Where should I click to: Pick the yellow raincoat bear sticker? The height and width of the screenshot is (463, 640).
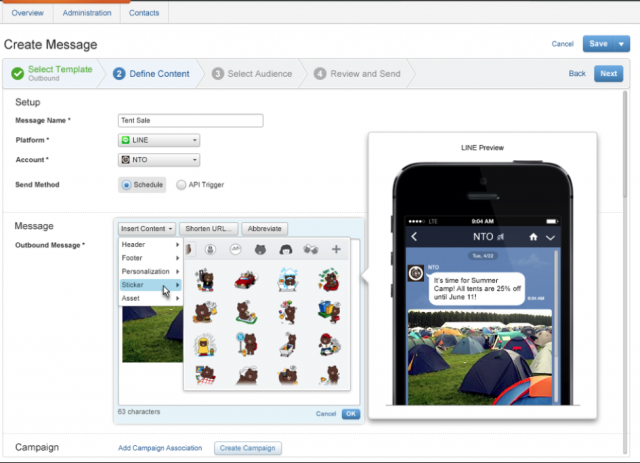pos(205,345)
